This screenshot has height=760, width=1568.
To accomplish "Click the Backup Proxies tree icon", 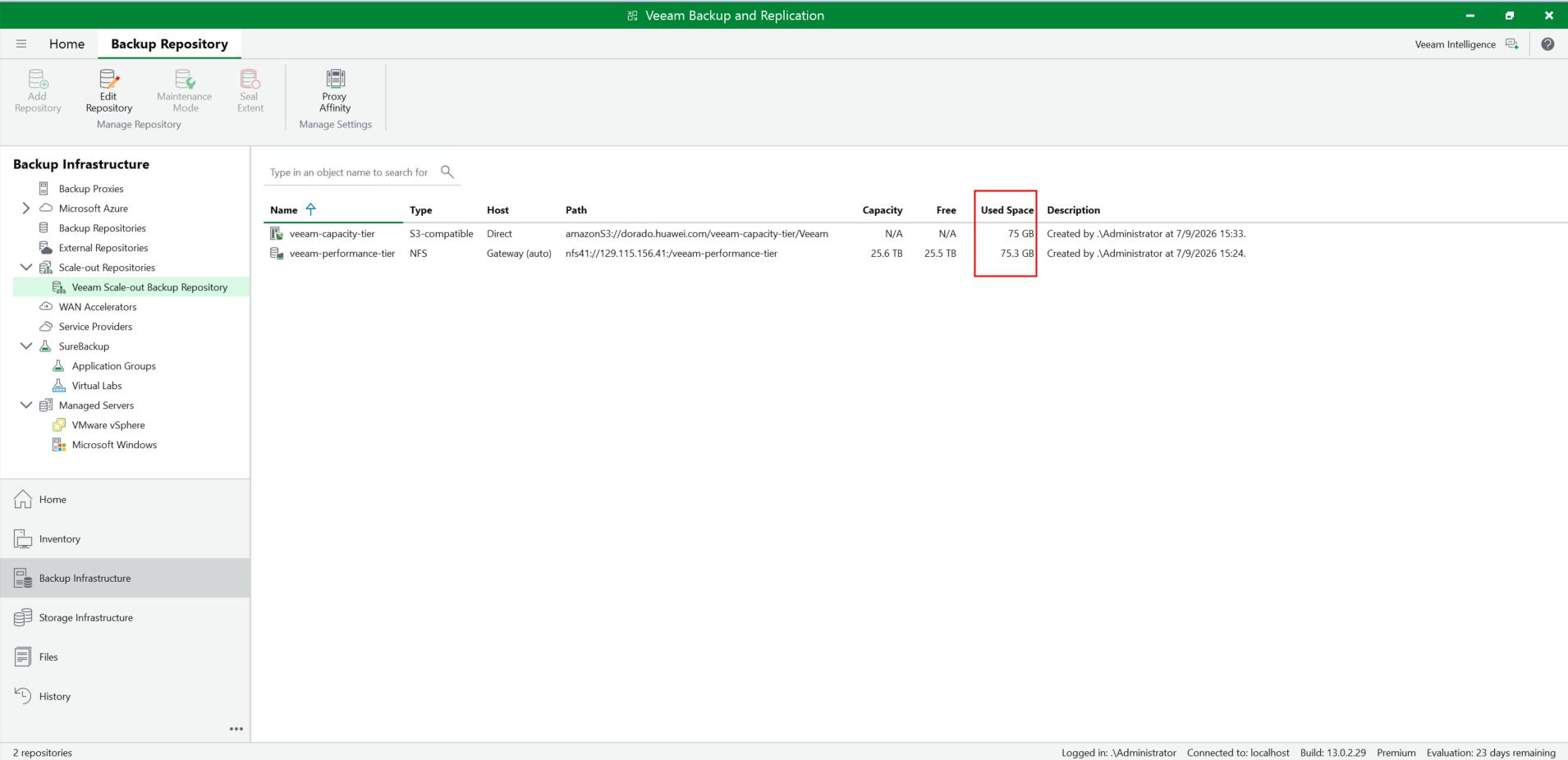I will [44, 189].
